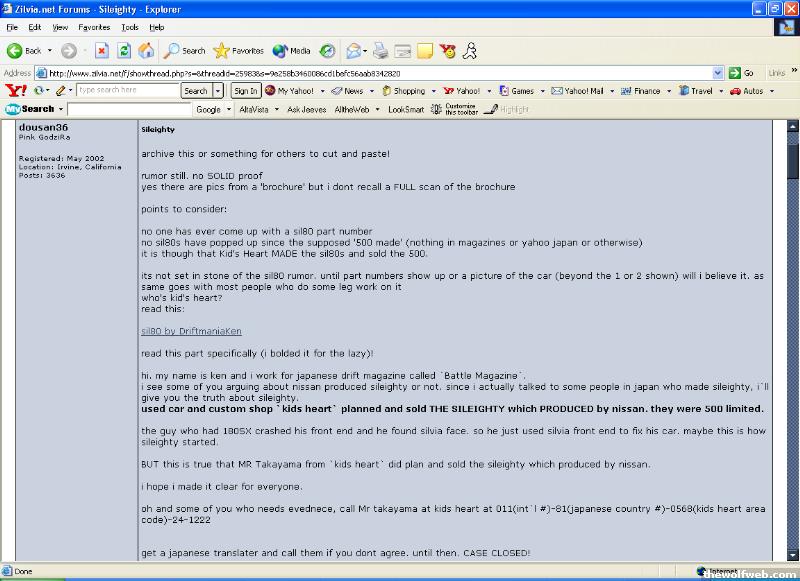Click the Yahoo! Y logo icon
Screen dimensions: 800x581
pyautogui.click(x=15, y=91)
